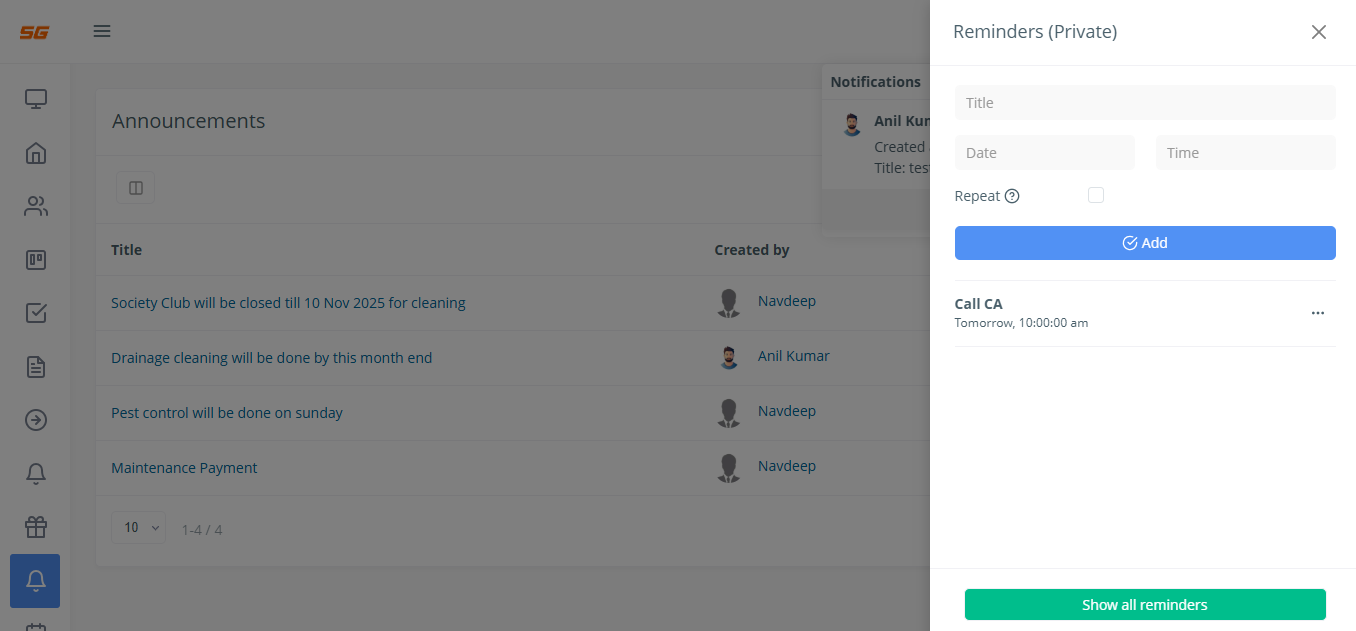Click the document sidebar icon
The image size is (1356, 631).
(36, 367)
